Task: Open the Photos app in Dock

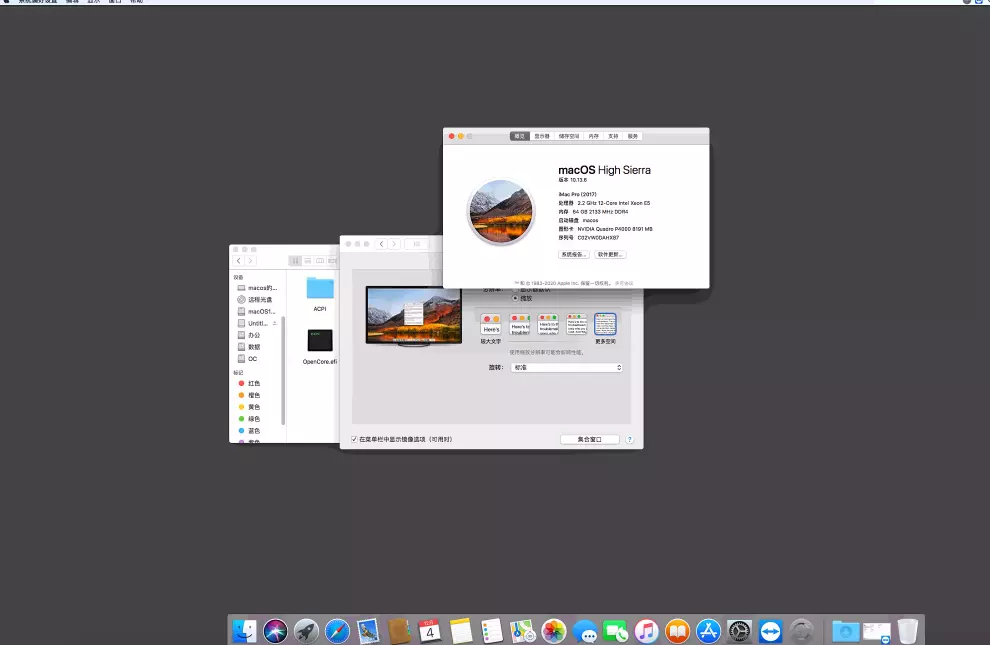Action: 554,631
